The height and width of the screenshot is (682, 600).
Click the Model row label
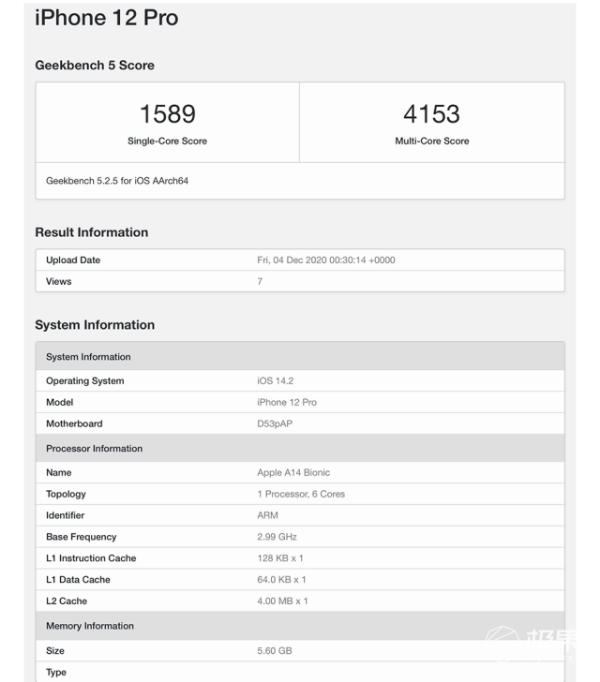[x=60, y=402]
